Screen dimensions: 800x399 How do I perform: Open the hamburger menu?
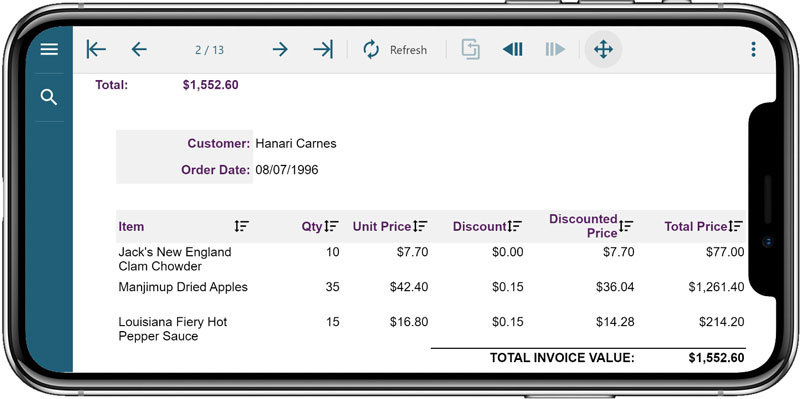point(49,49)
